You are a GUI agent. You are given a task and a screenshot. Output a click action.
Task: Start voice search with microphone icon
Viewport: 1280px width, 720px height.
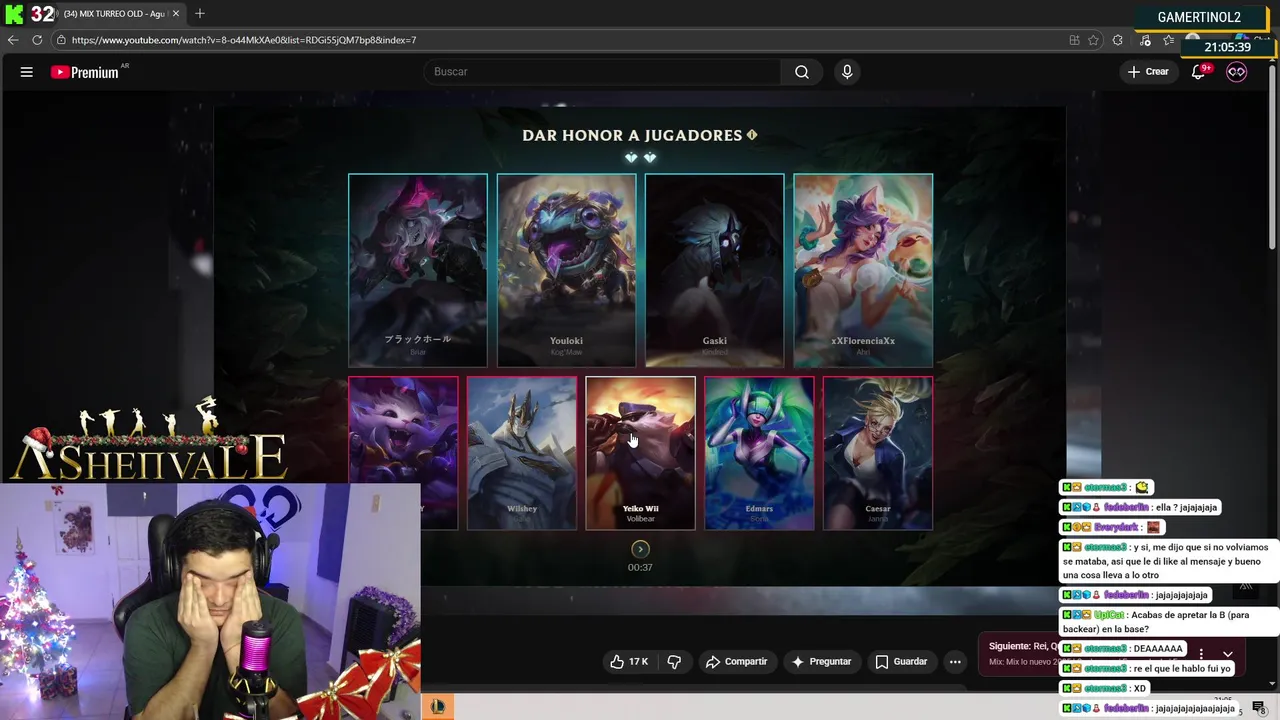(x=847, y=72)
